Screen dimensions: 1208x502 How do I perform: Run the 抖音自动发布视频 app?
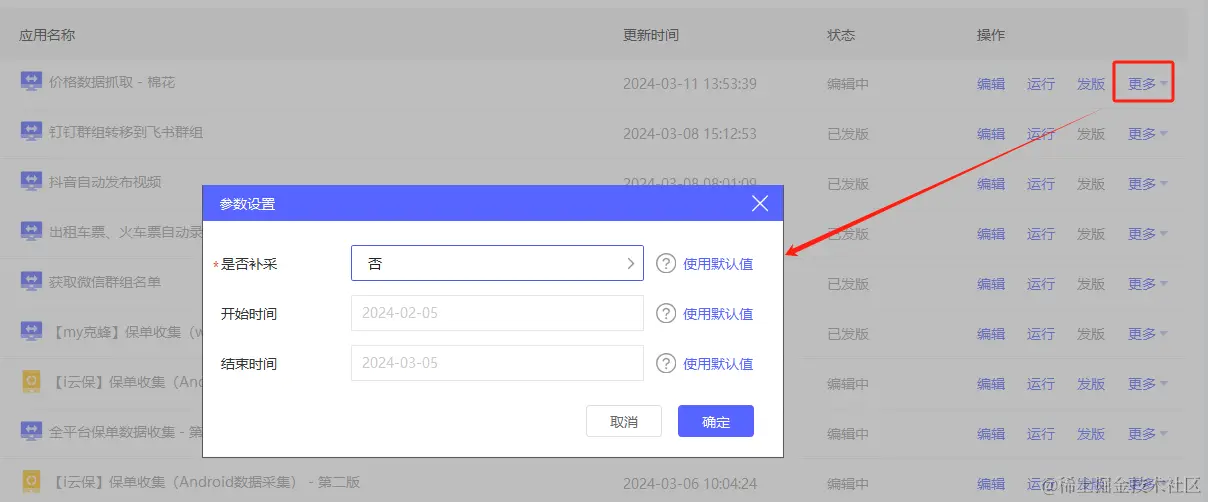pyautogui.click(x=1041, y=184)
